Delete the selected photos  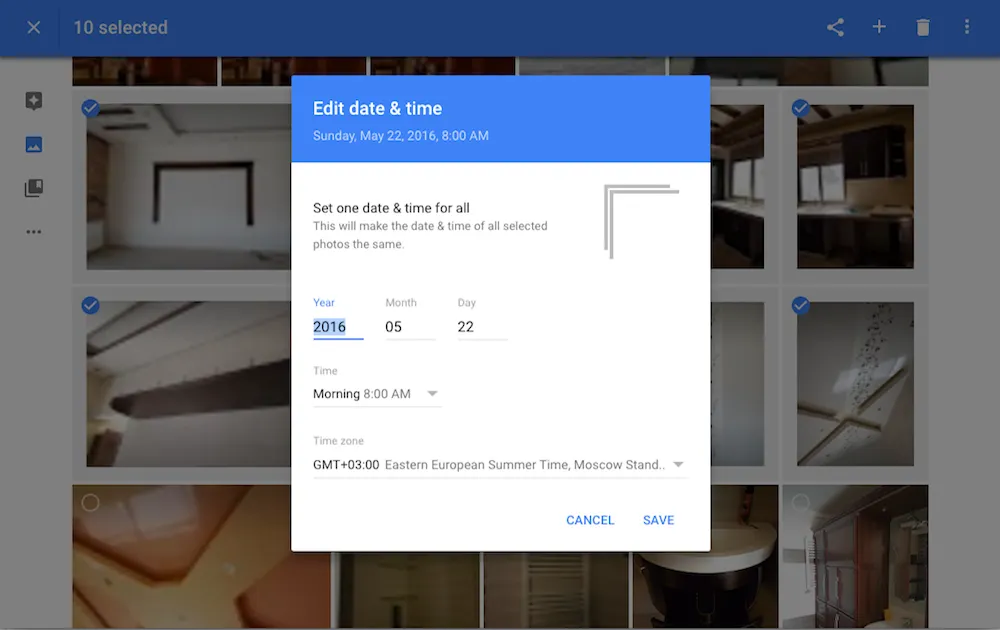coord(923,27)
